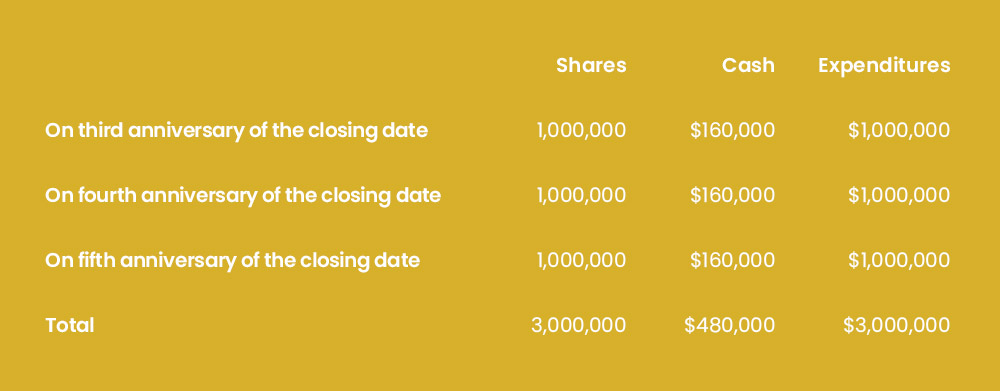Select the third anniversary row label
Image resolution: width=1000 pixels, height=391 pixels.
click(237, 131)
